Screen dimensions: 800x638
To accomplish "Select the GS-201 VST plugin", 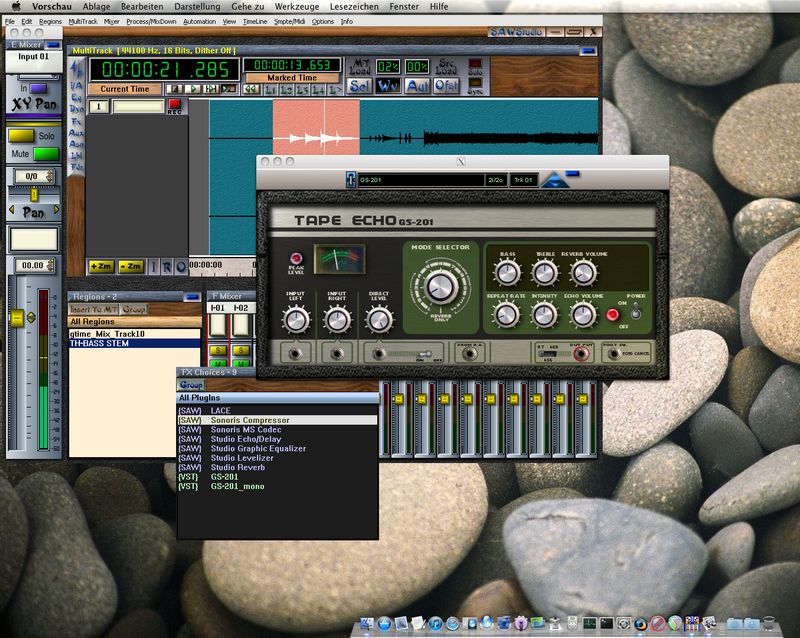I will point(278,477).
